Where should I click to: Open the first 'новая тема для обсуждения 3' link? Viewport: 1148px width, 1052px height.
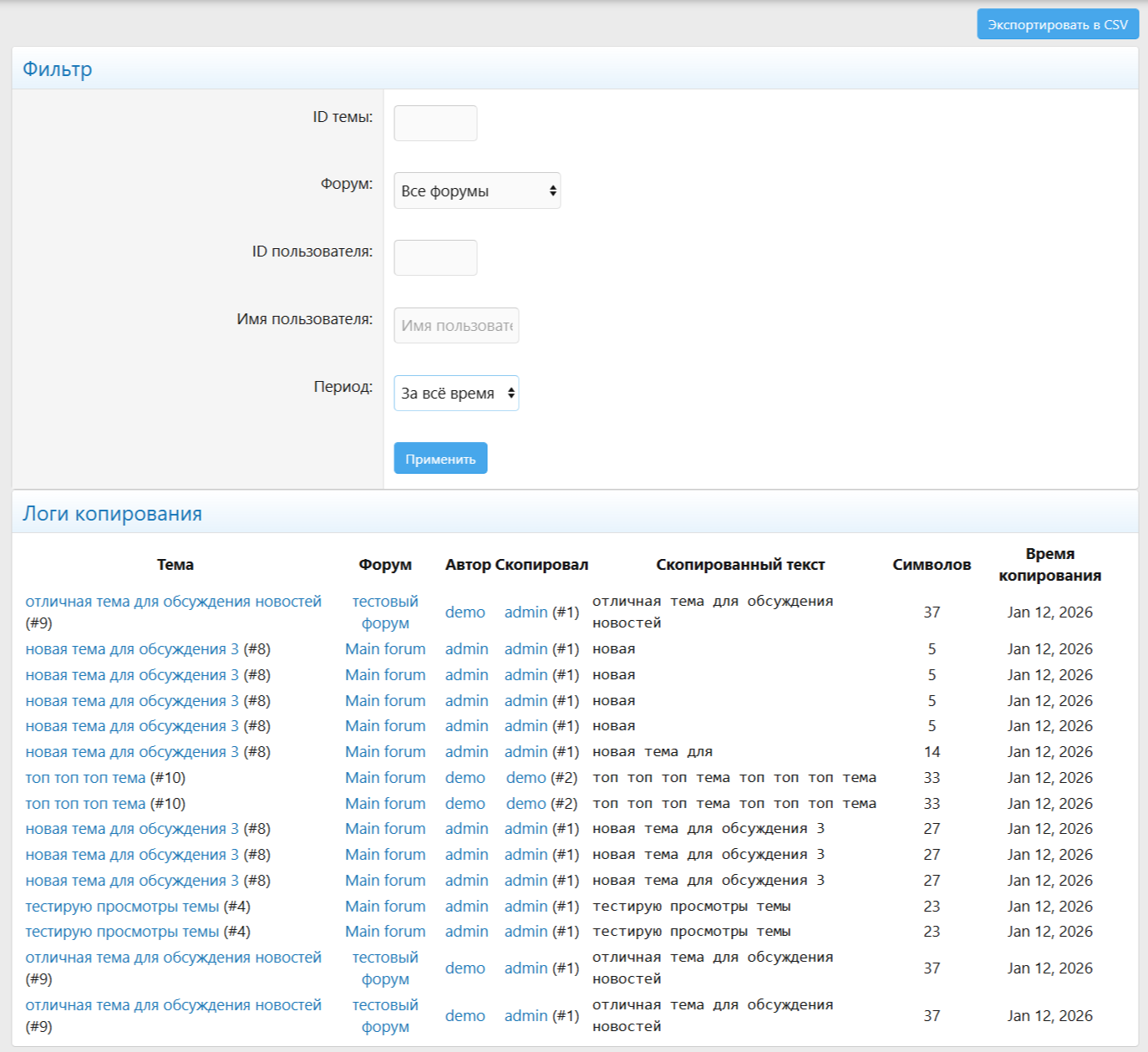(x=132, y=649)
